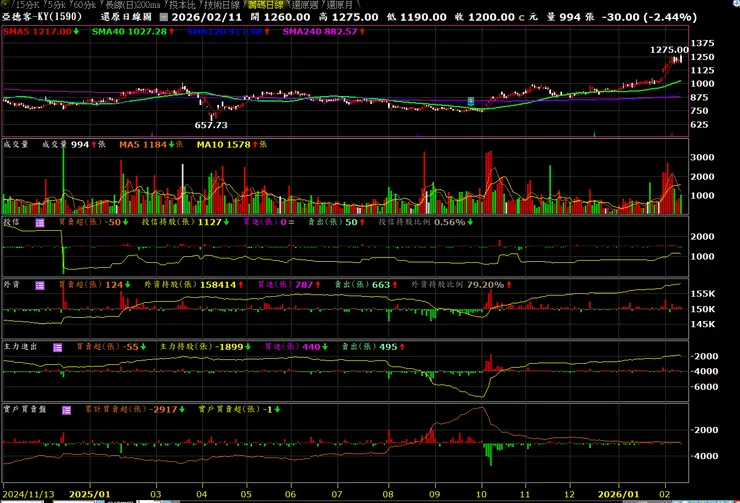Click the stock name 亞德客-KY(1590)
Image resolution: width=740 pixels, height=503 pixels.
pos(42,17)
